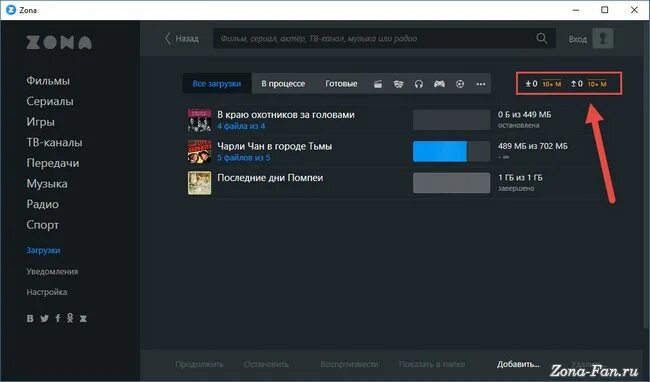
Task: Select title Чарли Чан в городе Тьмы
Action: tap(274, 146)
